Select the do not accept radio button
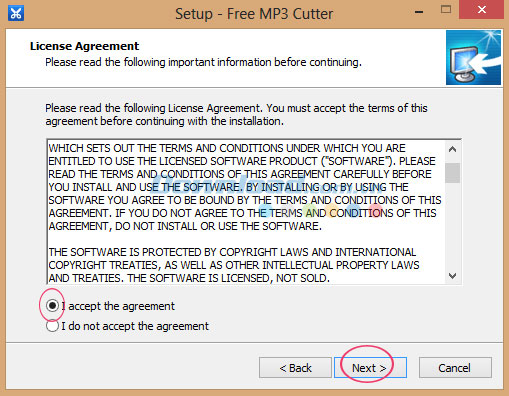This screenshot has width=509, height=396. coord(52,326)
